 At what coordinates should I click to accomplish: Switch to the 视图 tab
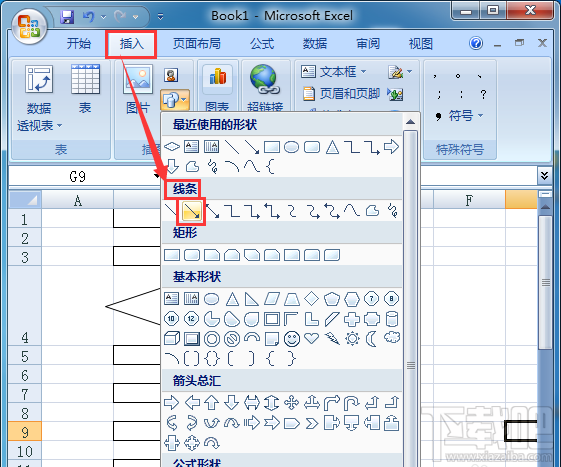pos(421,44)
